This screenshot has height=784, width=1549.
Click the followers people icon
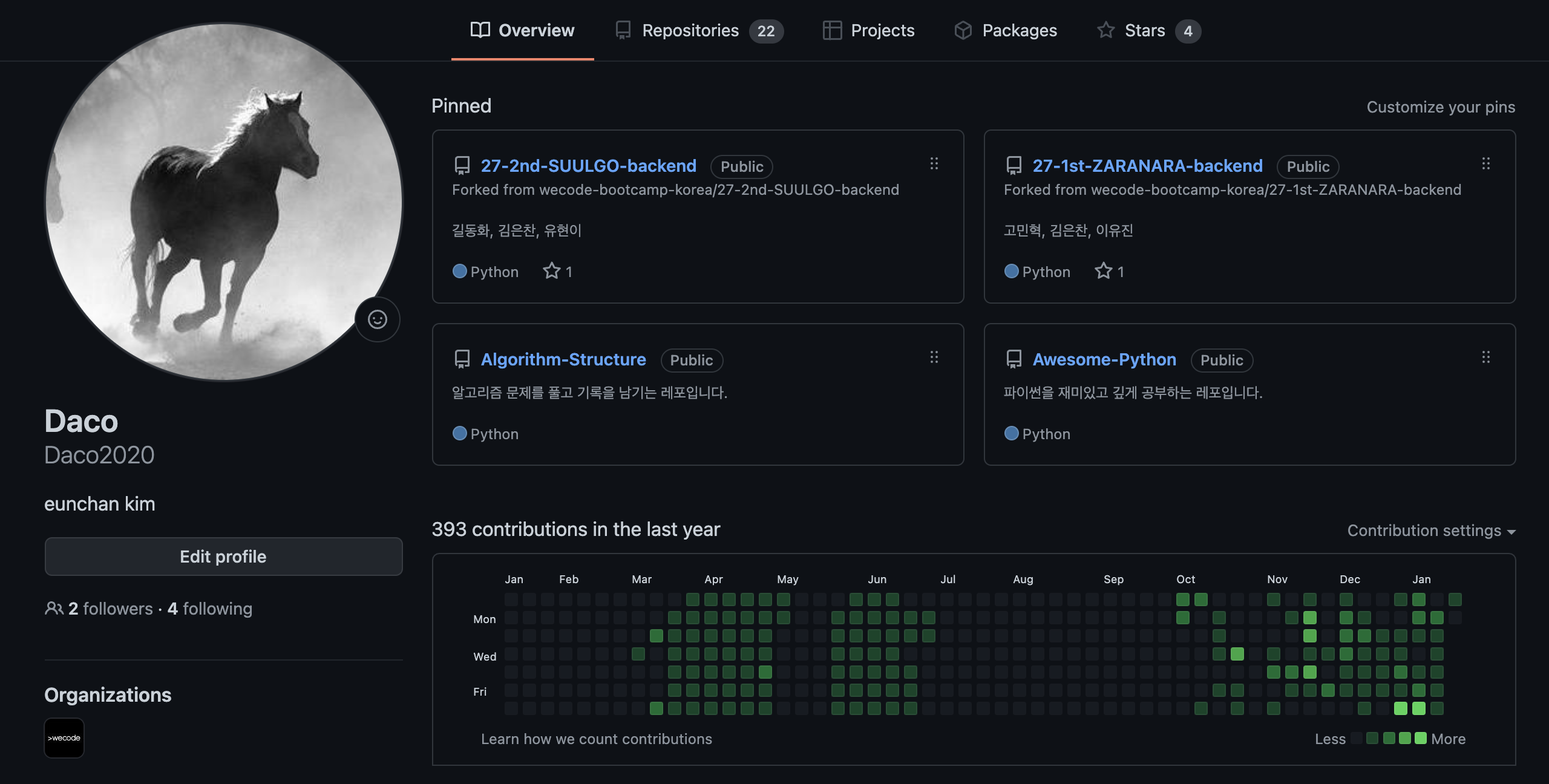[x=54, y=609]
